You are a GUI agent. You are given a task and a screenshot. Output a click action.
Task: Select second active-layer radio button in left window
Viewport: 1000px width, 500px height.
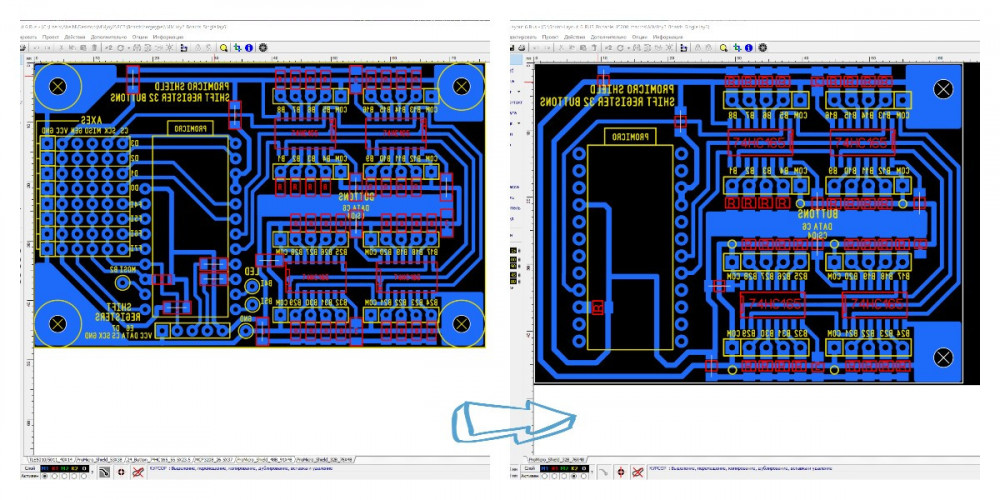coord(54,476)
